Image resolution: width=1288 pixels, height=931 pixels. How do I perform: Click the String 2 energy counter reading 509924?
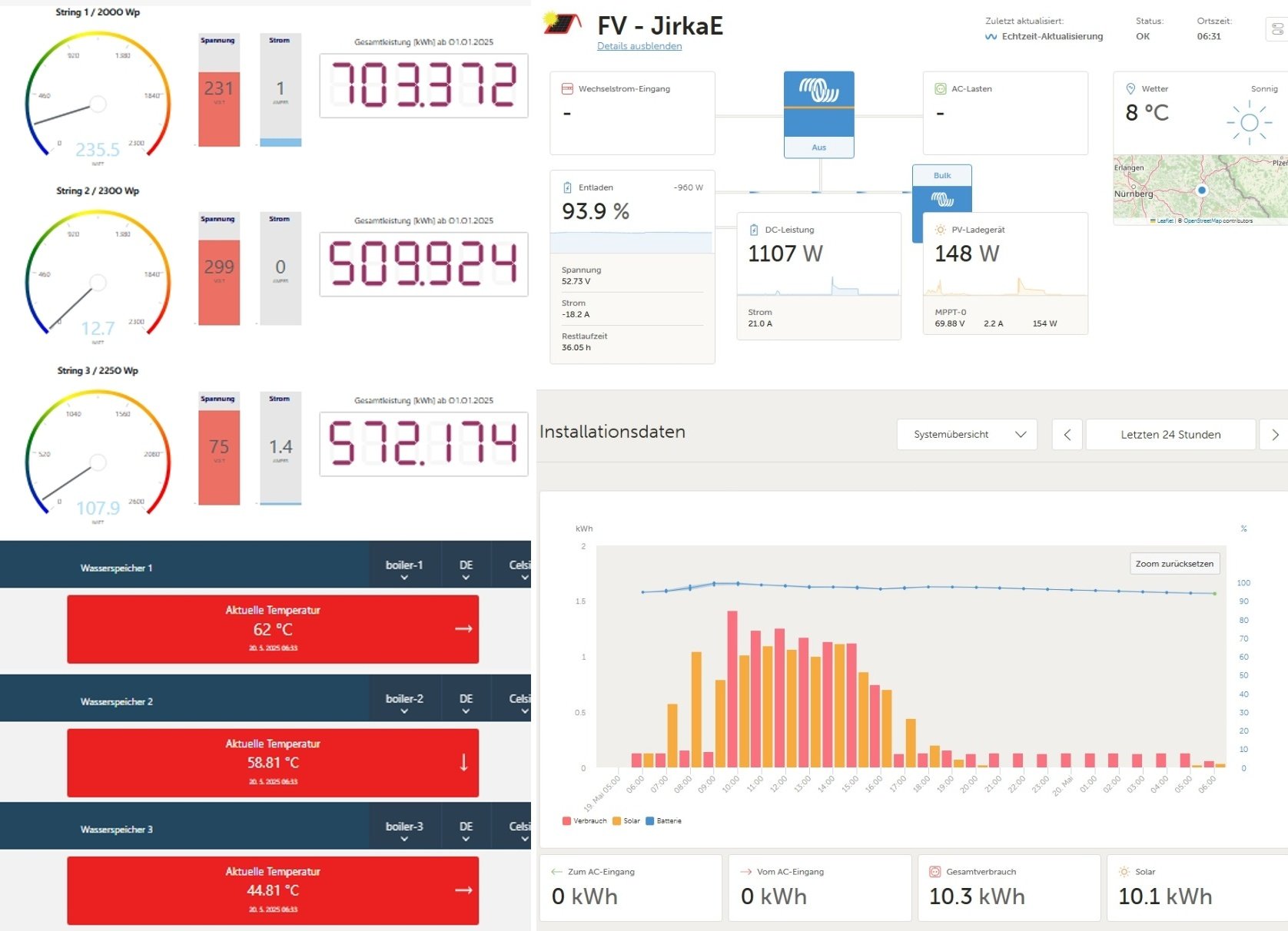point(423,264)
